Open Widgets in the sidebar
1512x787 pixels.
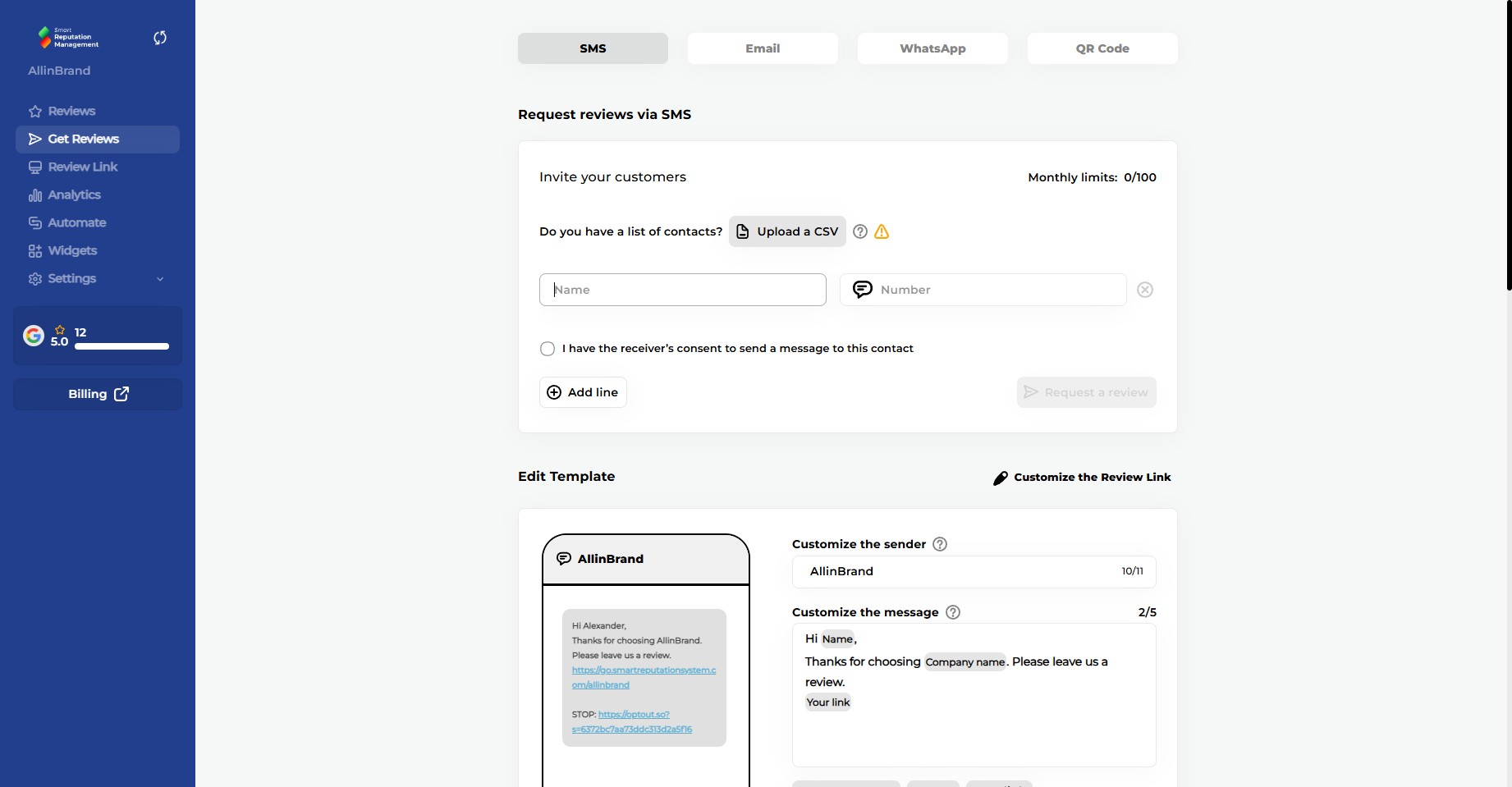[98, 251]
